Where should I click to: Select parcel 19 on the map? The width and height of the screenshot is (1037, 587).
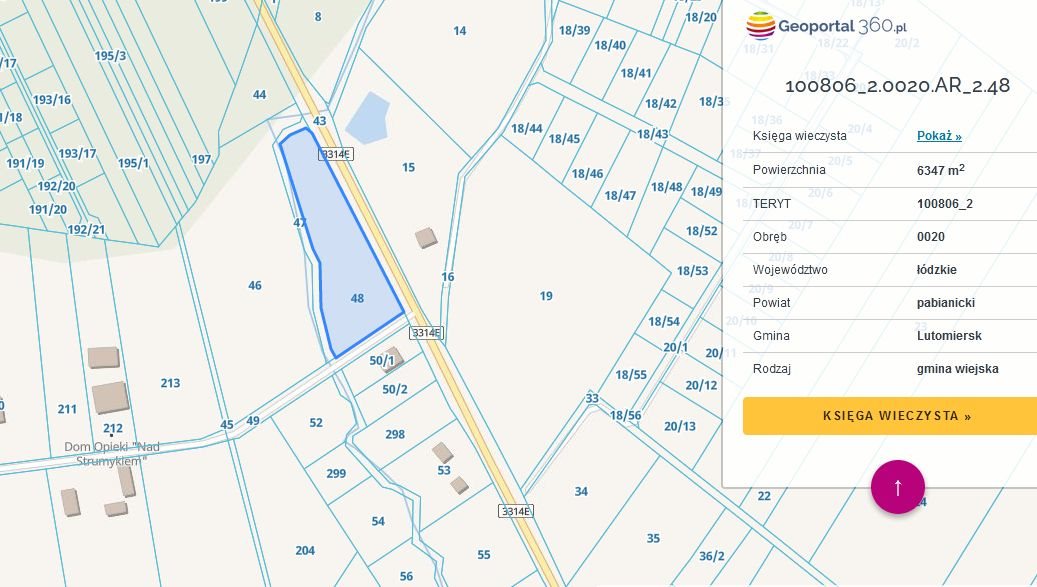546,296
